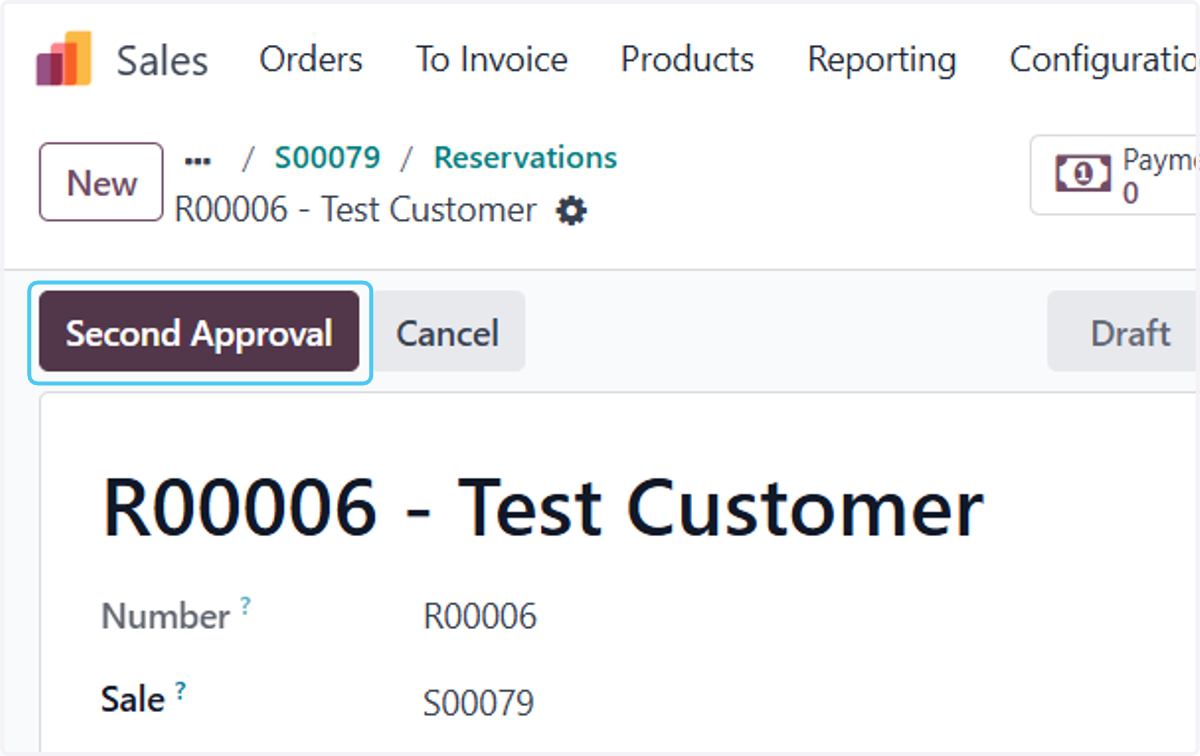Click the Sale value S00079
1200x756 pixels.
click(479, 703)
